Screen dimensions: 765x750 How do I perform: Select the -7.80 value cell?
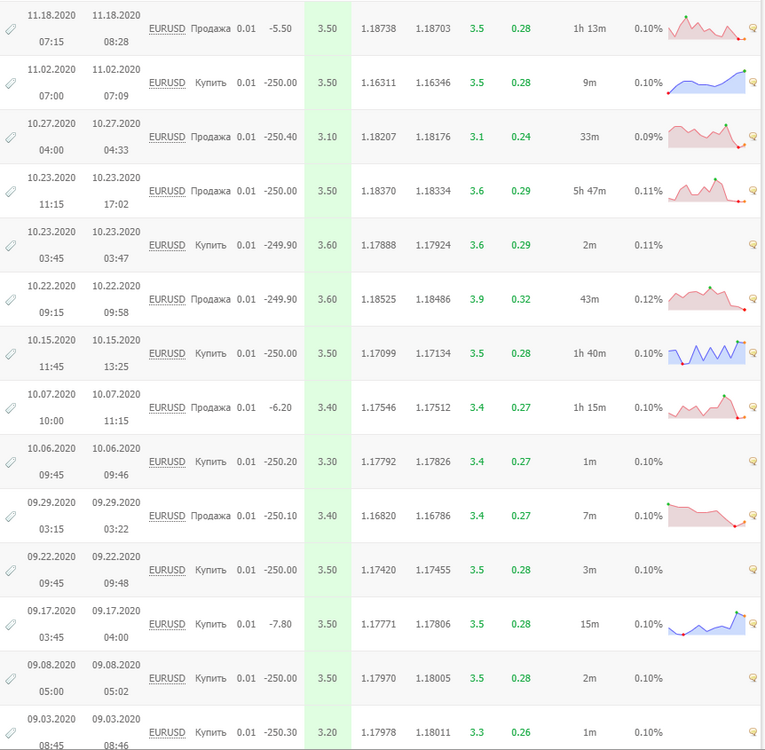click(281, 624)
